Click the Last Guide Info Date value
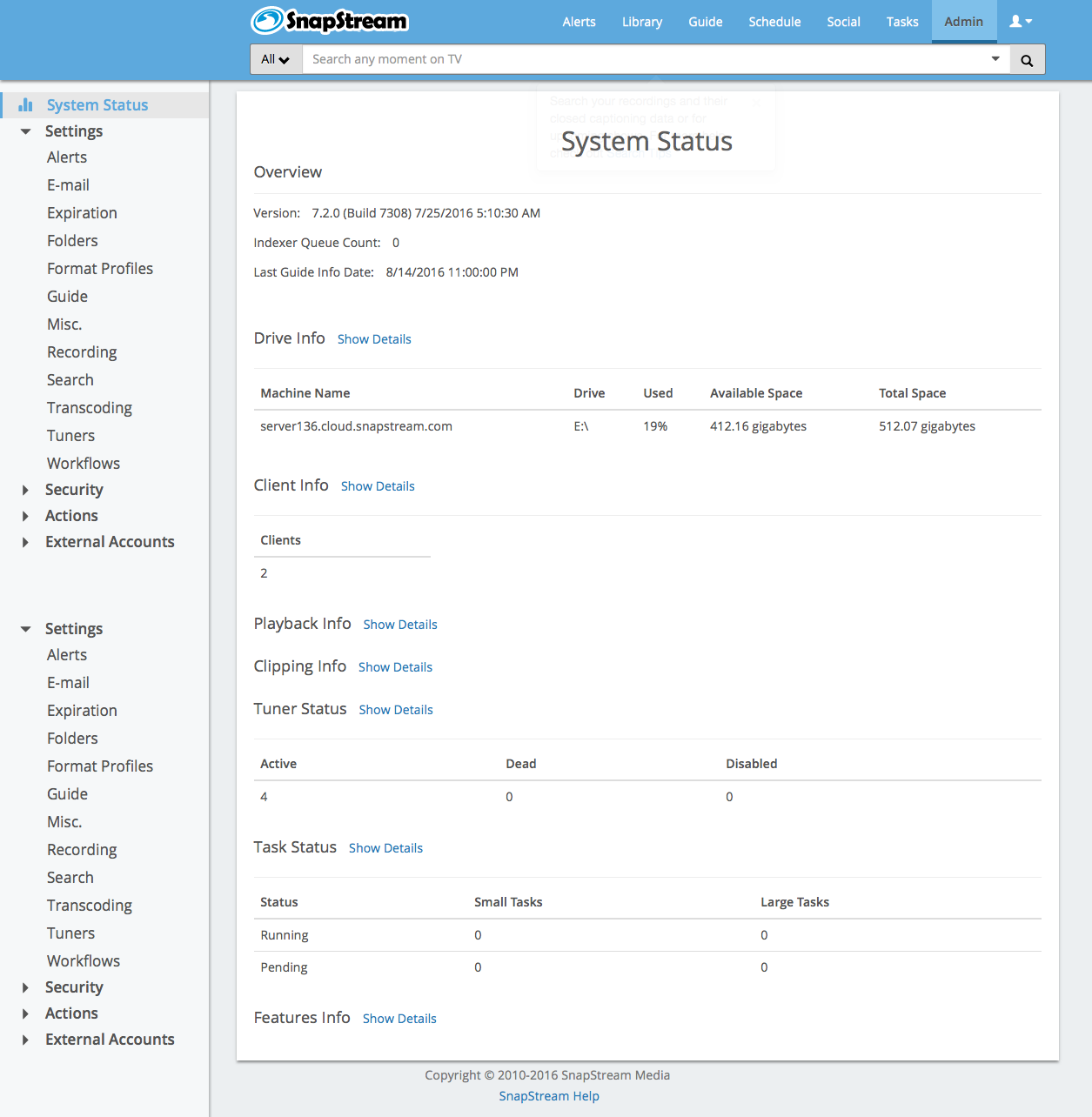Screen dimensions: 1092x1117 [452, 272]
